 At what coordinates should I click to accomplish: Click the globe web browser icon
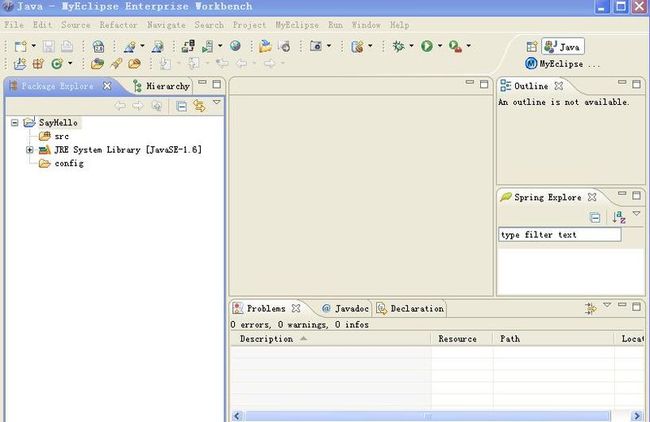coord(235,46)
